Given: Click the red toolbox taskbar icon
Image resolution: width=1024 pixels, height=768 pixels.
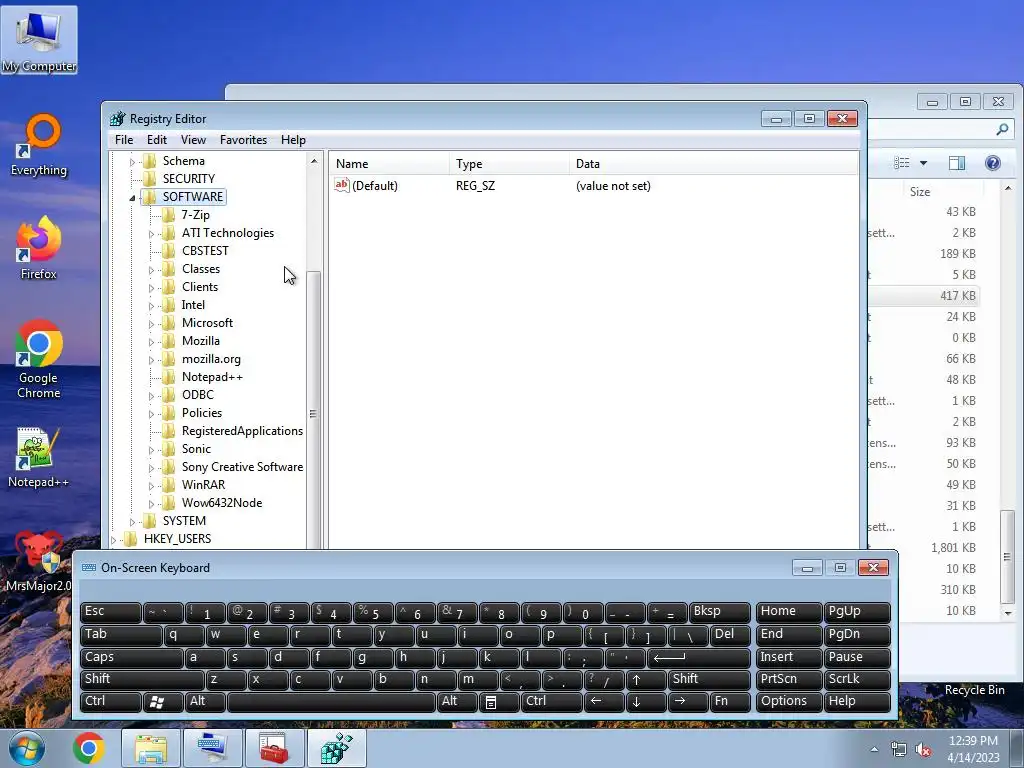Looking at the screenshot, I should click(x=274, y=748).
